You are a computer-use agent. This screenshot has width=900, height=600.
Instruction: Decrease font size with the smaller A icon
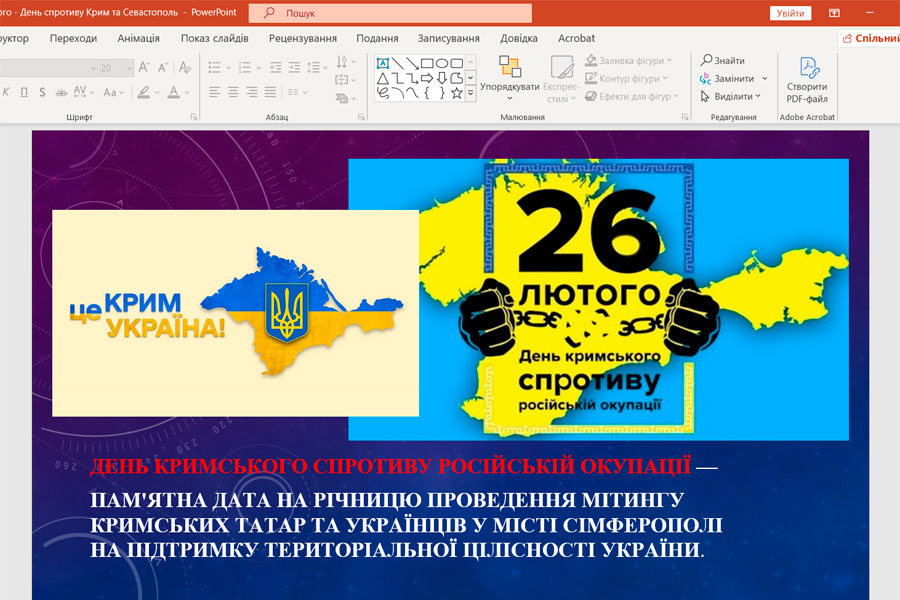(x=163, y=68)
